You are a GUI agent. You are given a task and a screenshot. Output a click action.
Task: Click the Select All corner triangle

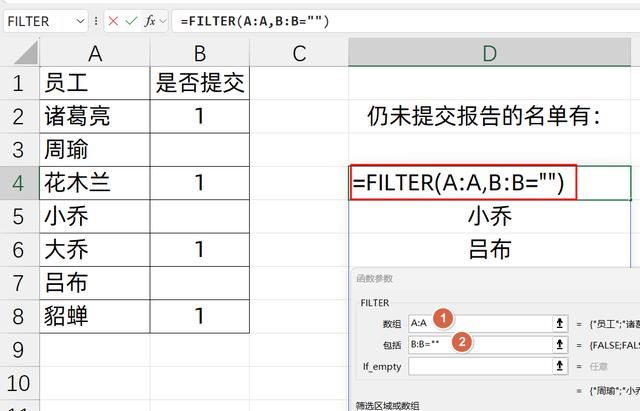click(x=25, y=53)
